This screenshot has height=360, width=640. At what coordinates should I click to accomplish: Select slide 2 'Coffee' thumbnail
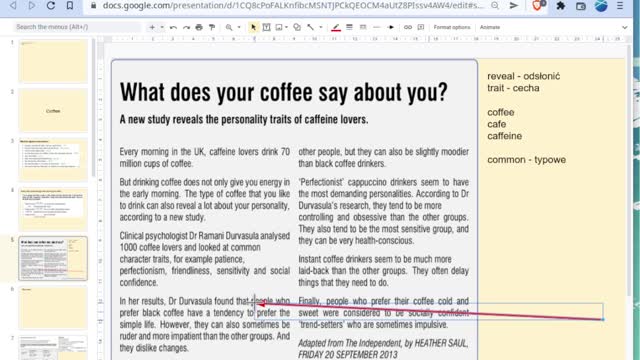53,111
